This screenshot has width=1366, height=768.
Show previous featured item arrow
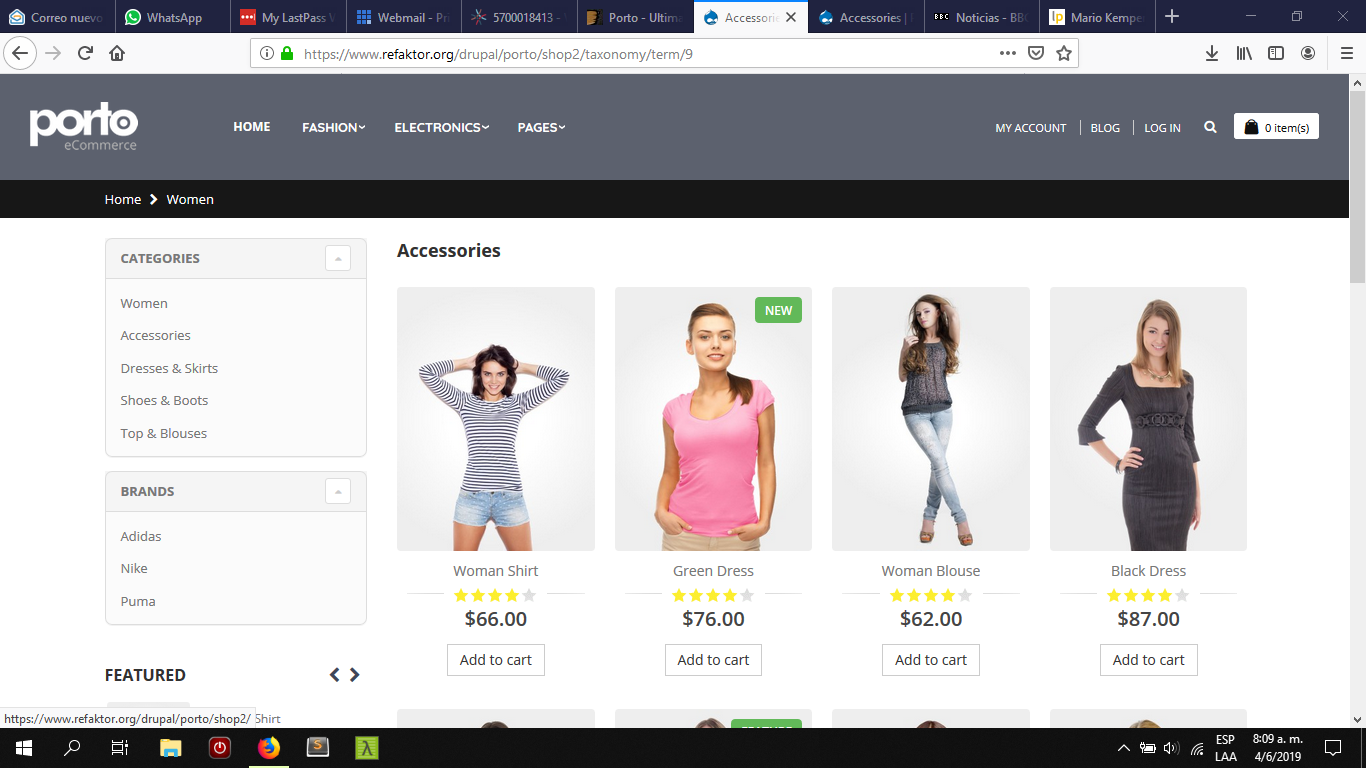click(334, 675)
